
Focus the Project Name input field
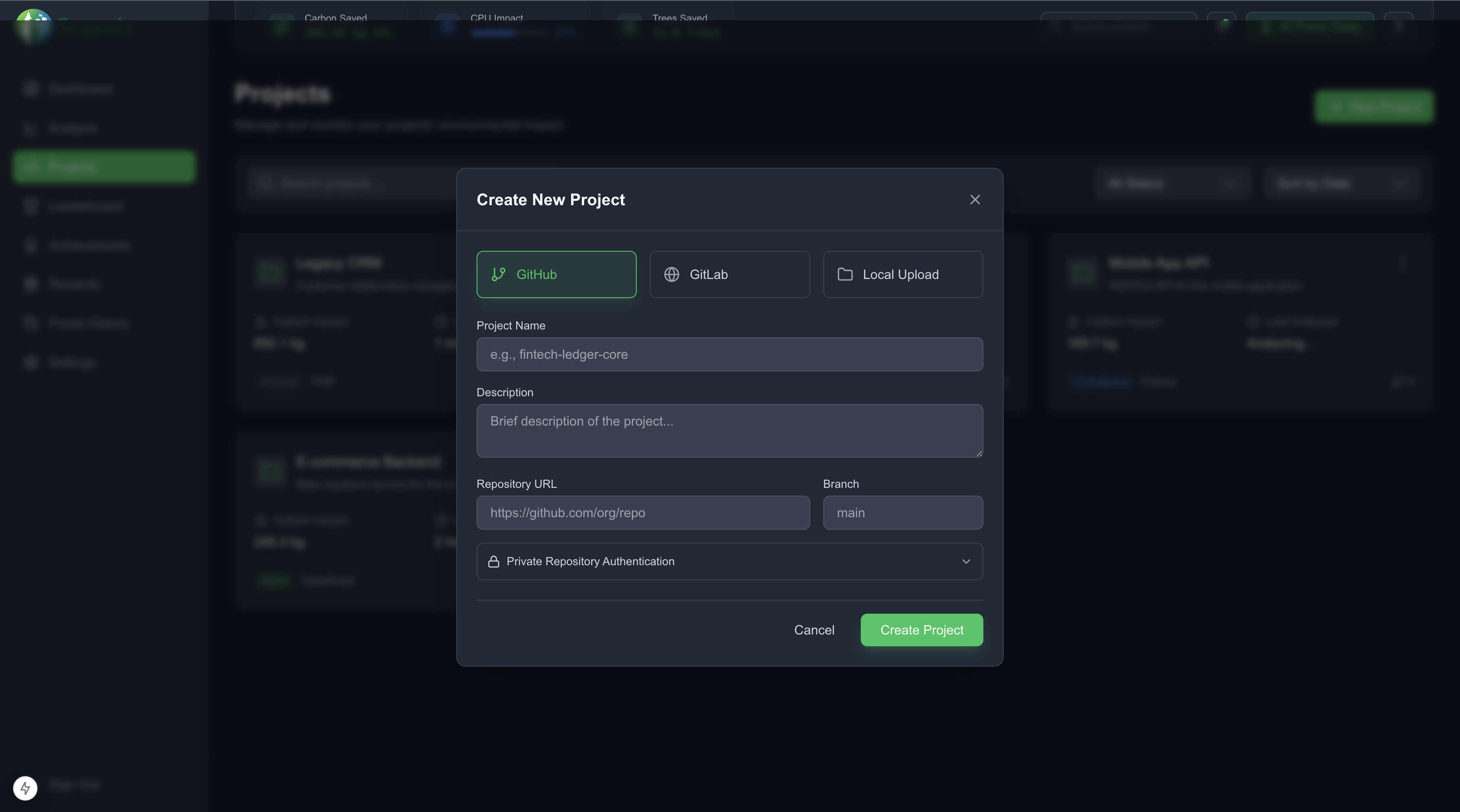729,354
